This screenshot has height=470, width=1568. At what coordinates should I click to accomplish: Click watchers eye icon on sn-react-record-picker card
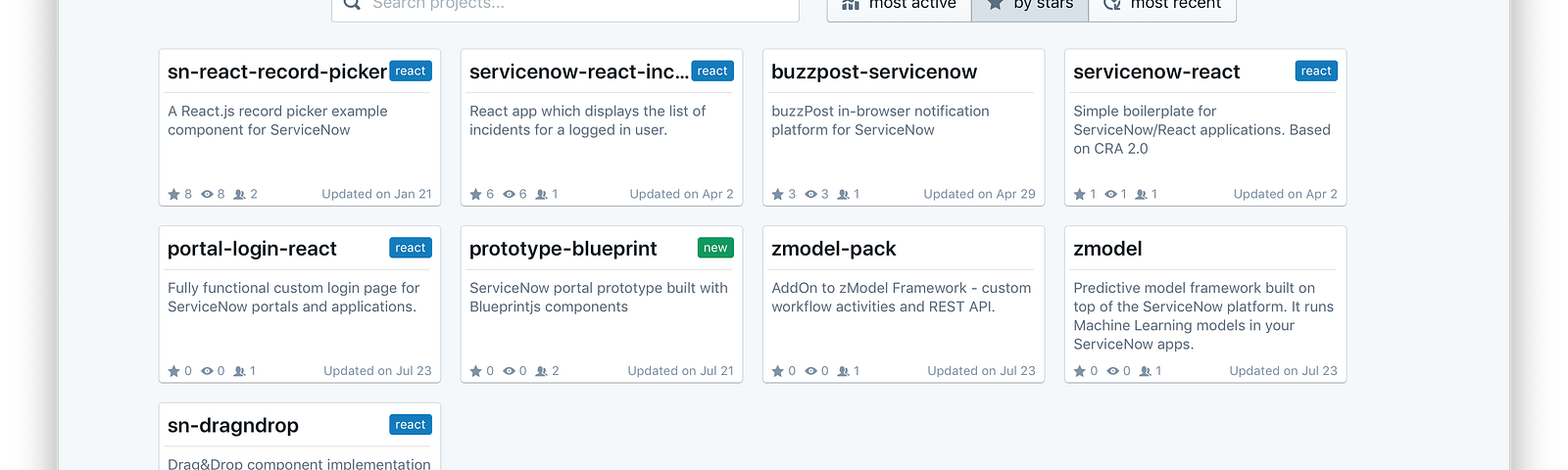207,194
